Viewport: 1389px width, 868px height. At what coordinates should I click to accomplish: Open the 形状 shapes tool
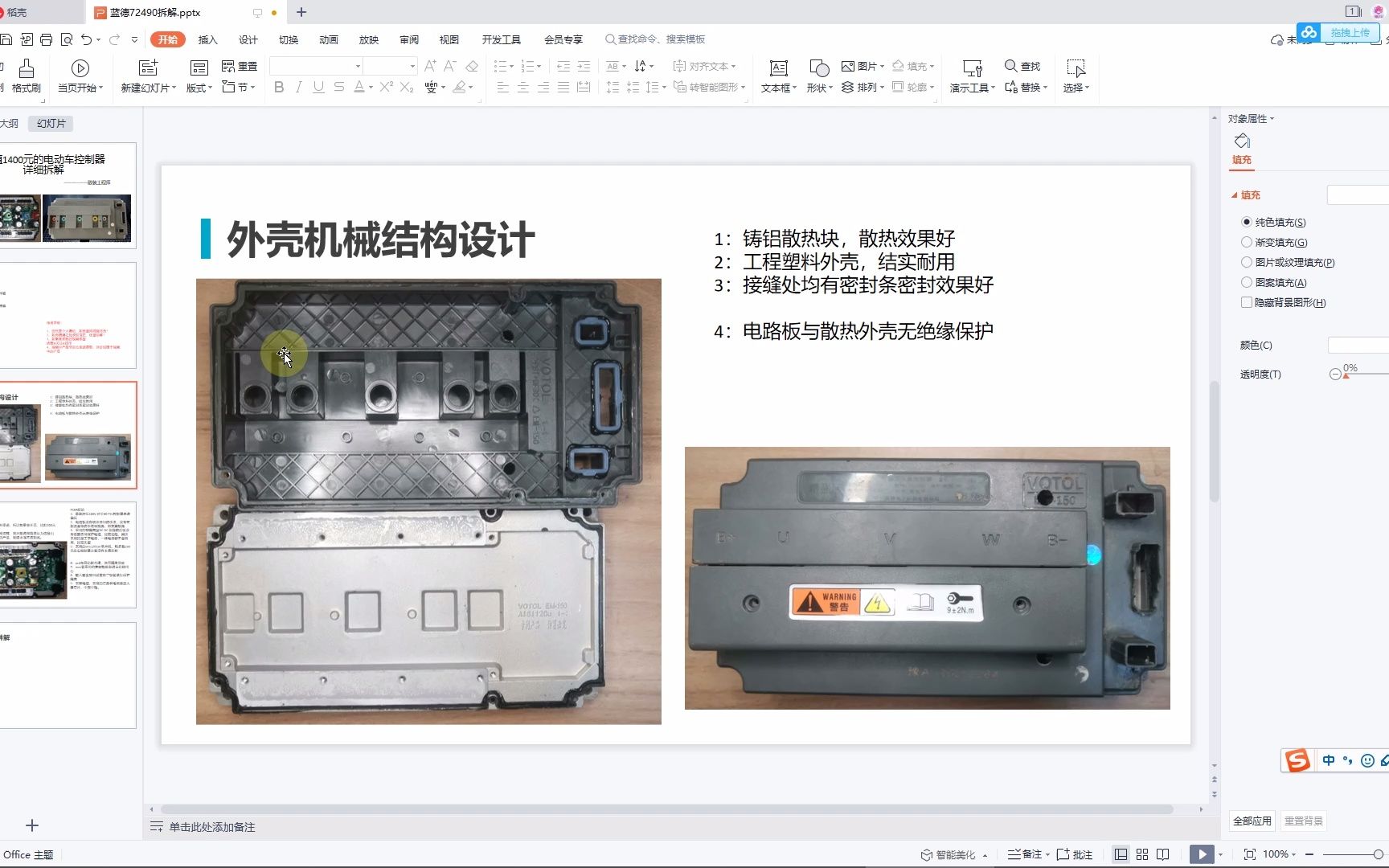817,76
